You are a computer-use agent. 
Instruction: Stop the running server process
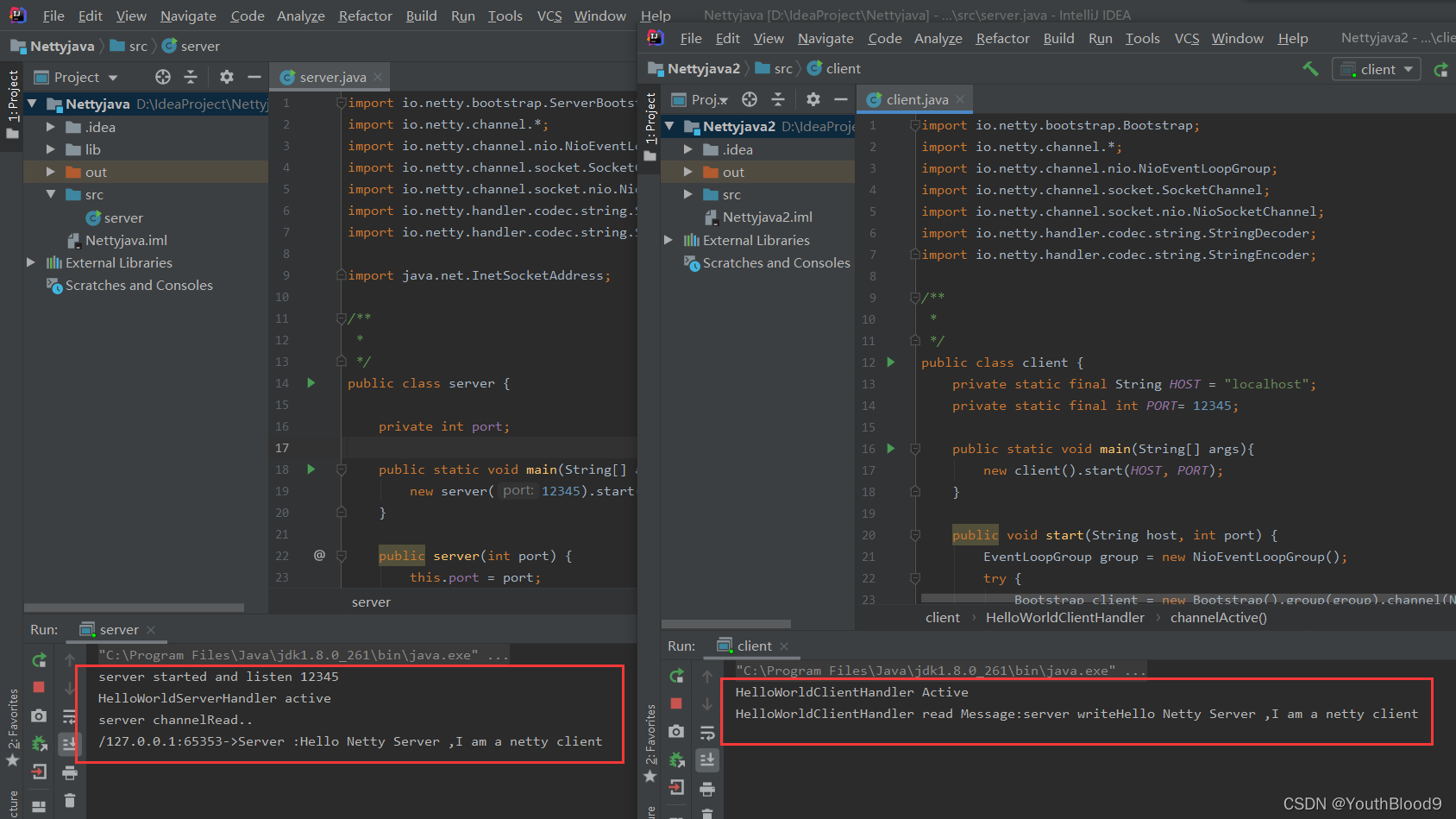[39, 687]
